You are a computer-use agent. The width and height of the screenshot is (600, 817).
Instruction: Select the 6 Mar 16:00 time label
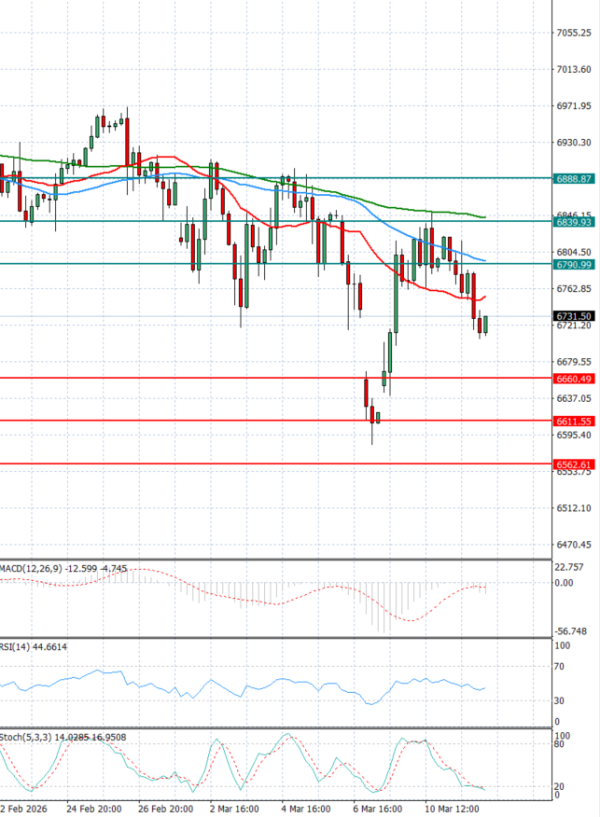(x=376, y=806)
